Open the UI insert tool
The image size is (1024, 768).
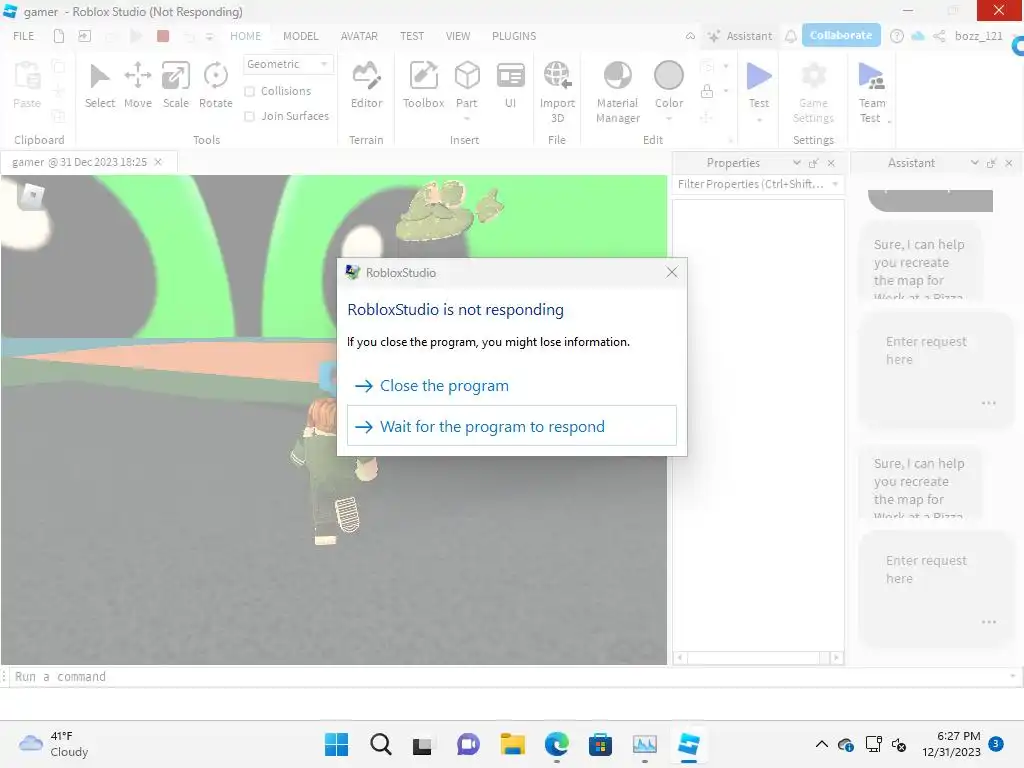[x=511, y=85]
